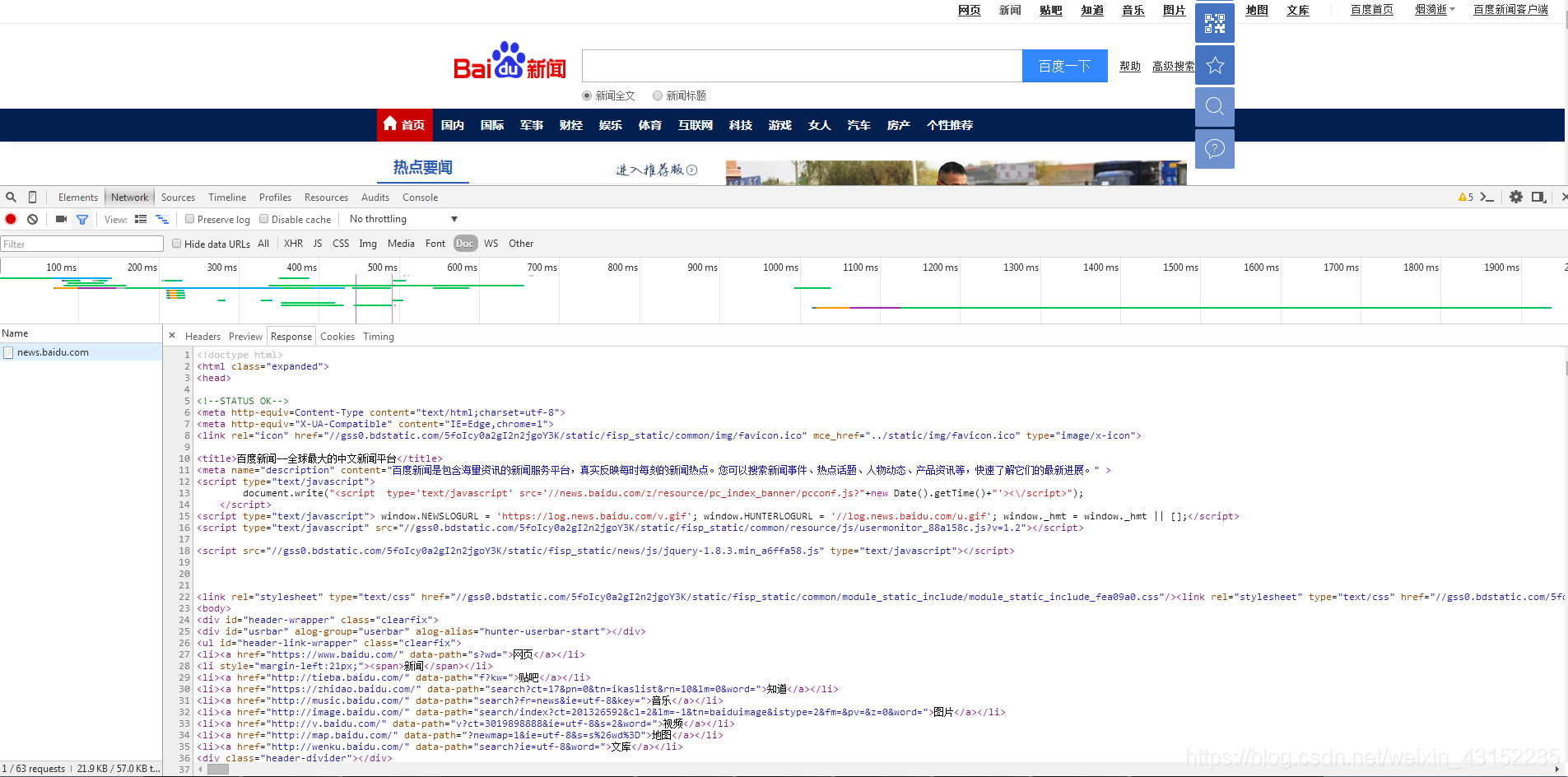Select the WS filter type
Screen dimensions: 1568x777
pos(491,244)
